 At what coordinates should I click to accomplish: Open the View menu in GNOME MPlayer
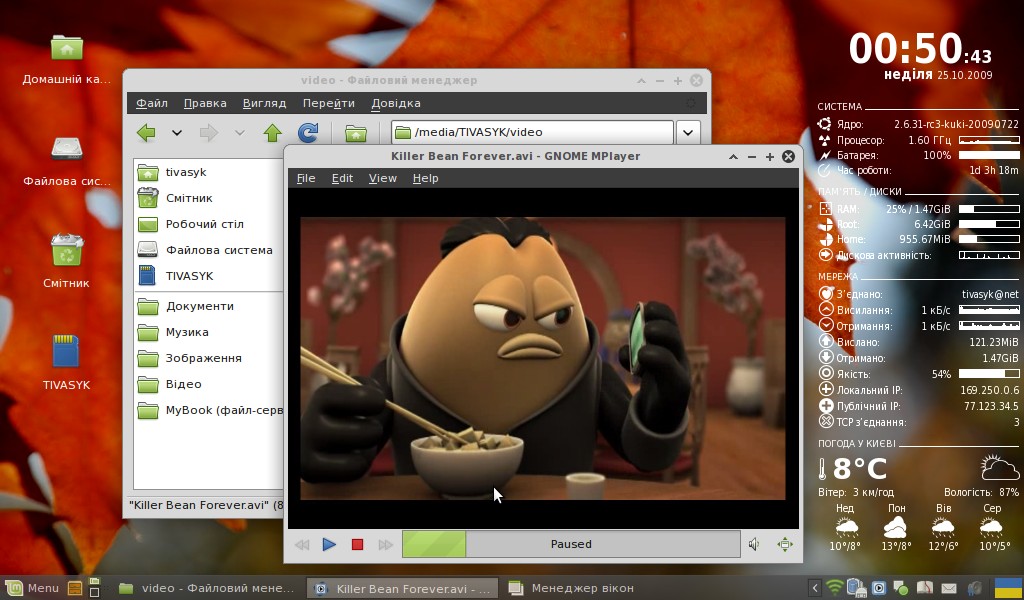[x=383, y=178]
